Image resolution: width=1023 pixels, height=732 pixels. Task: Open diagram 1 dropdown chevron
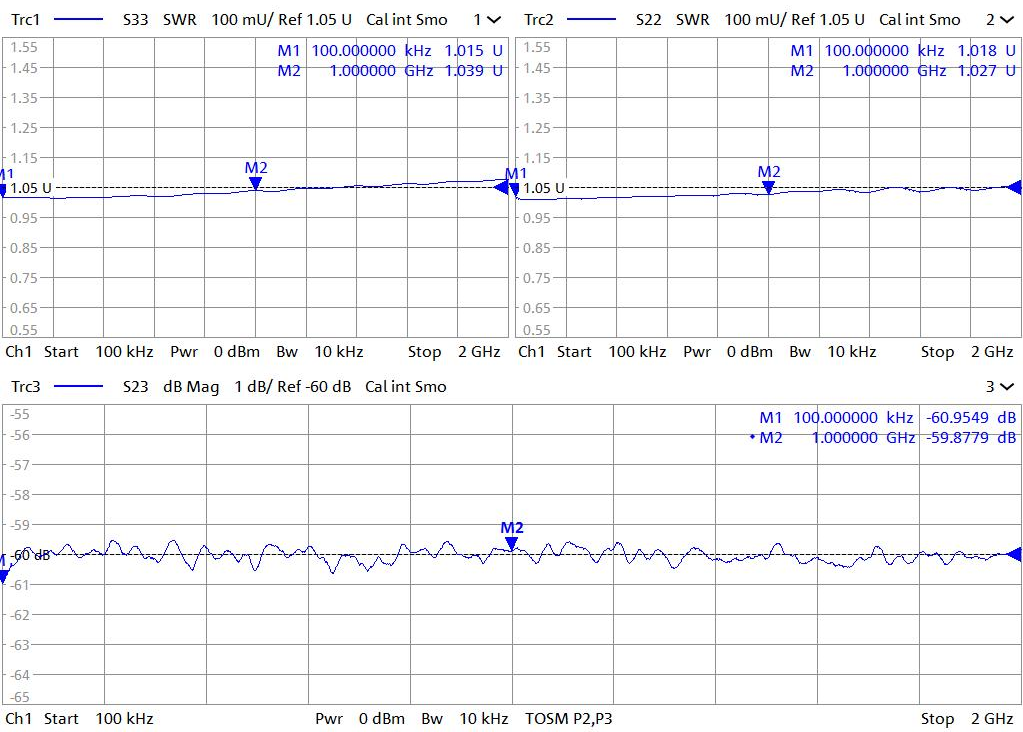(x=494, y=20)
